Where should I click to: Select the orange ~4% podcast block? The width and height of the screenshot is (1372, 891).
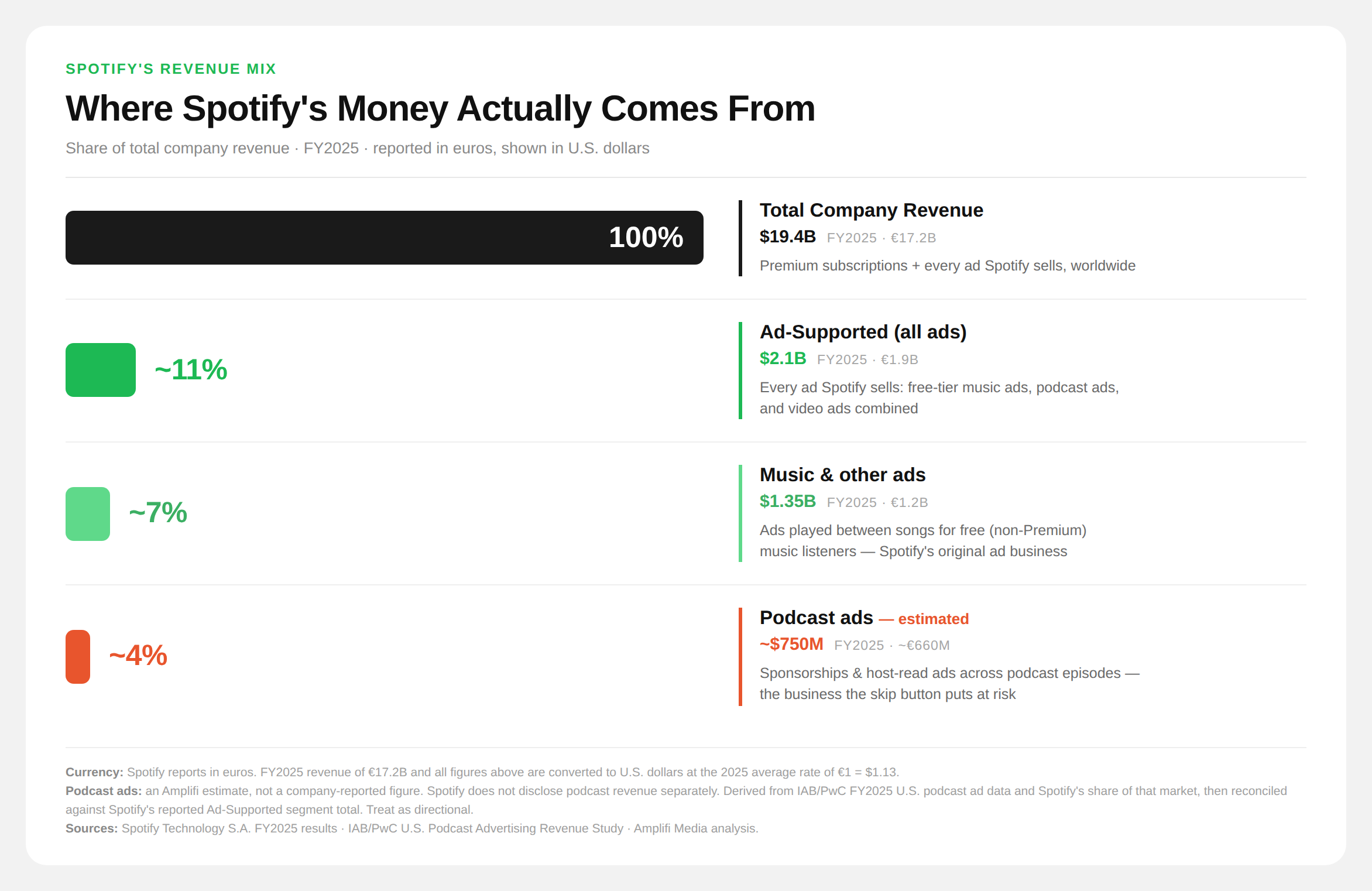(78, 657)
